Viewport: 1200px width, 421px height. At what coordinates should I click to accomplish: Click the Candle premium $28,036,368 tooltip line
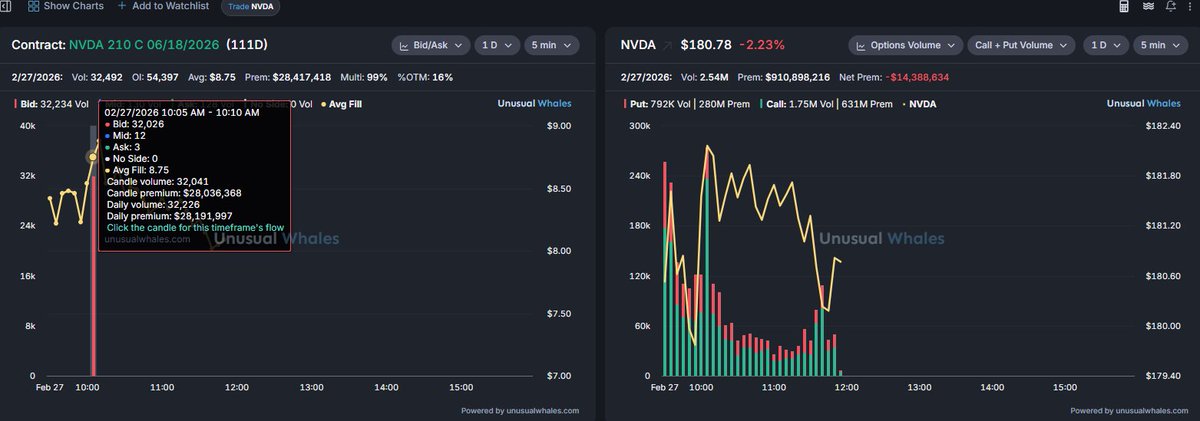point(174,193)
